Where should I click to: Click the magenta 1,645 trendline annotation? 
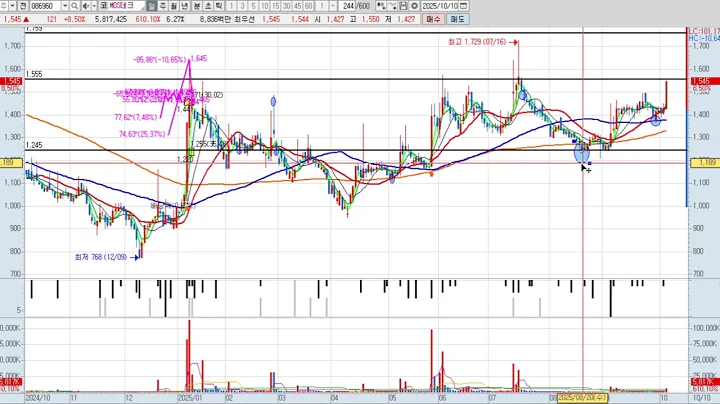(x=198, y=58)
